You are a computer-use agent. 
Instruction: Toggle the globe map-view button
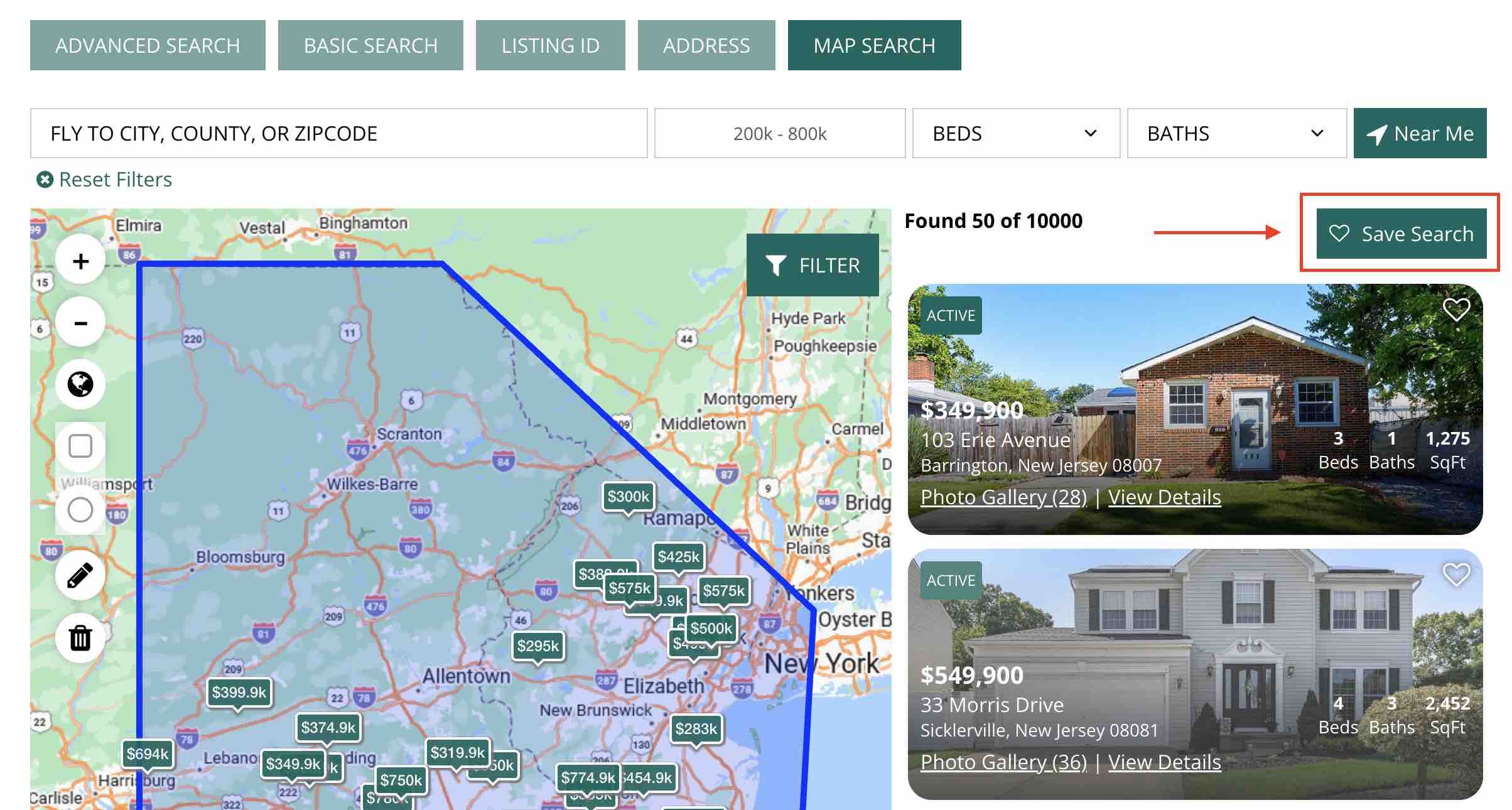80,384
